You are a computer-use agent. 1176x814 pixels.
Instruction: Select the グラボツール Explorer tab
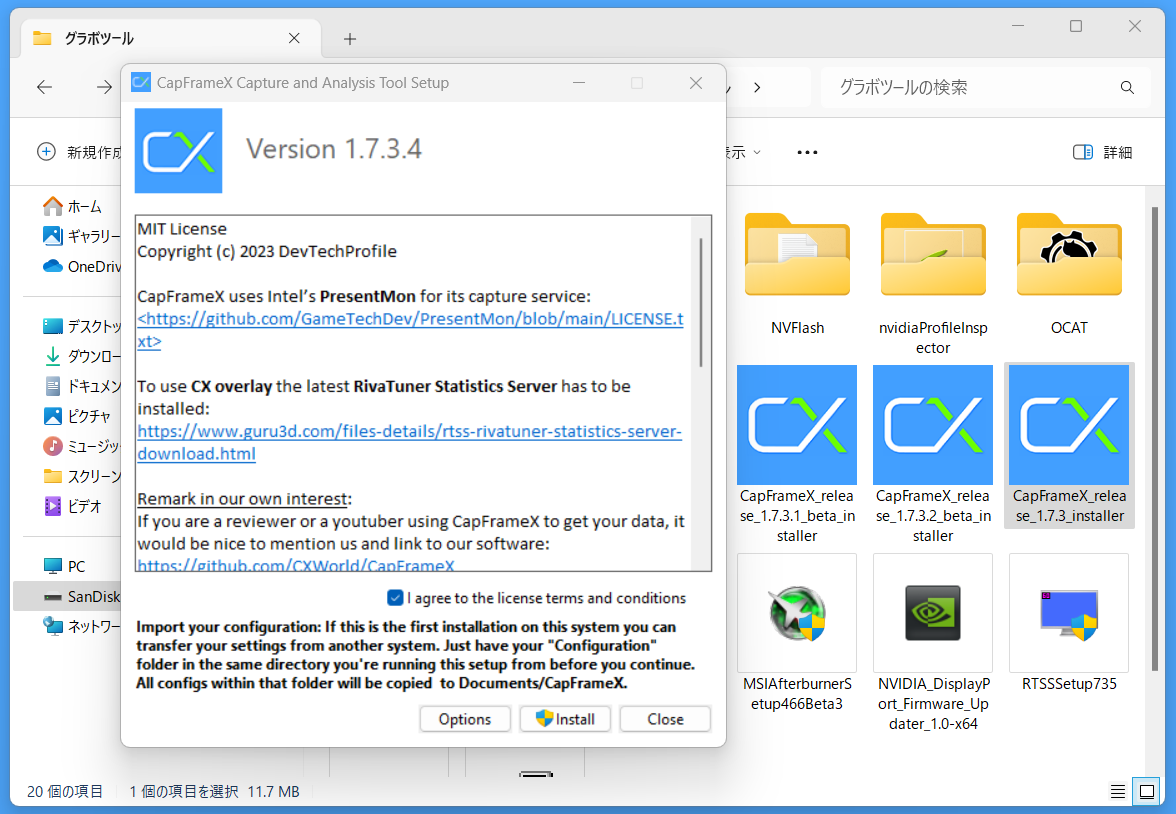pos(171,38)
